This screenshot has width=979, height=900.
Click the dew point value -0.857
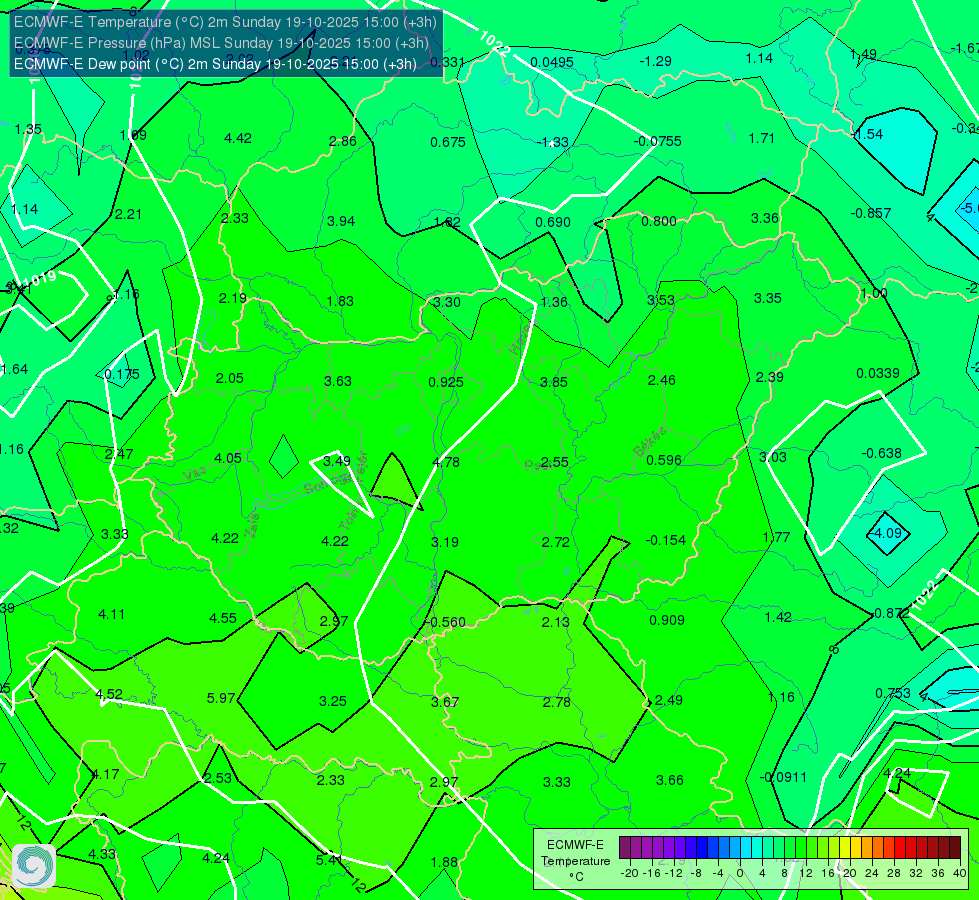click(871, 213)
